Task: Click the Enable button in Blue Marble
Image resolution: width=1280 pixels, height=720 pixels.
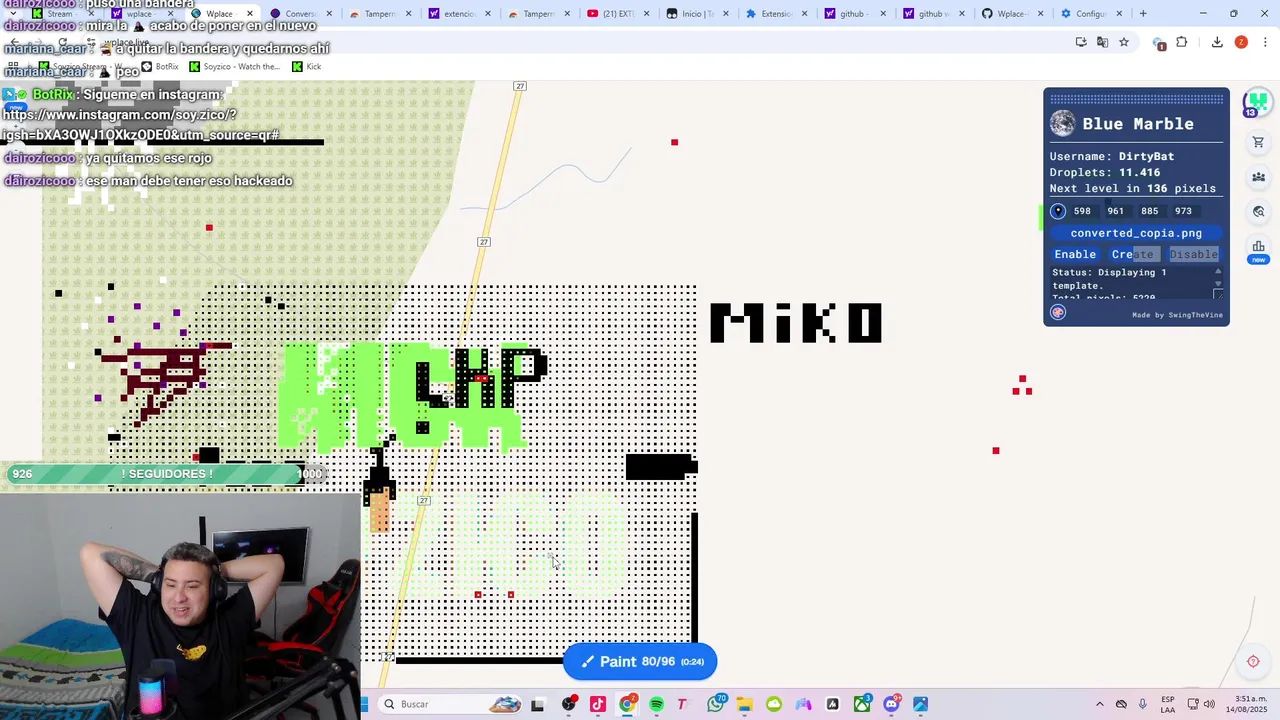Action: pos(1075,254)
